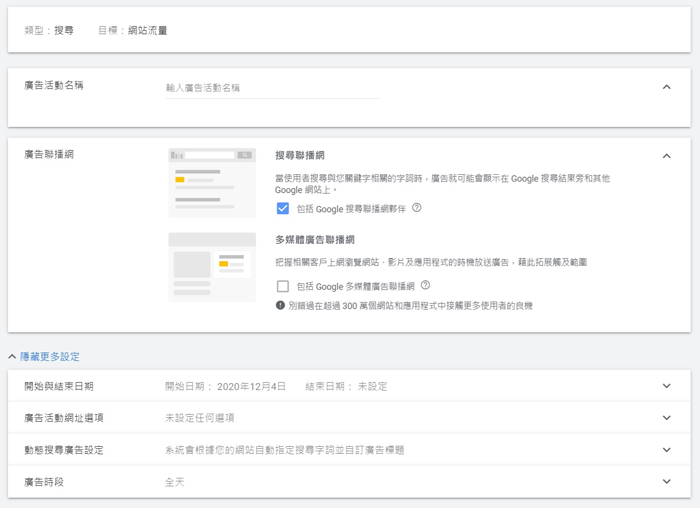Click the up-arrow icon beside 隱藏更多設定
Screen dimensions: 700x508
pyautogui.click(x=12, y=356)
